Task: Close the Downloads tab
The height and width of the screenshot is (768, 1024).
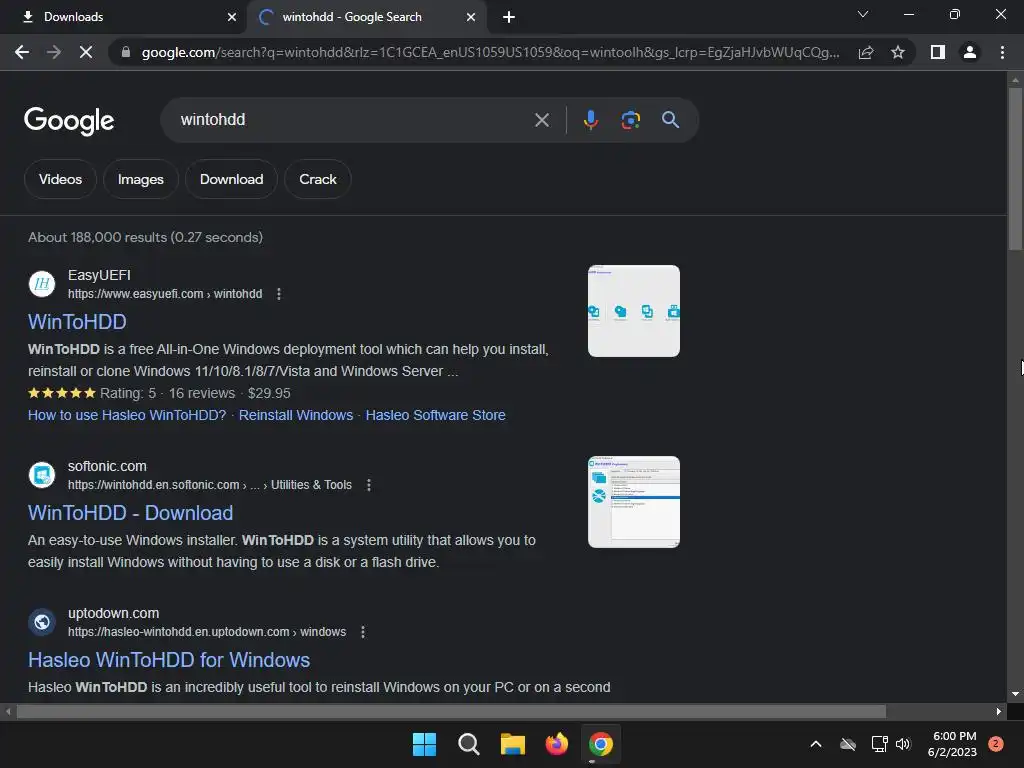Action: [x=232, y=17]
